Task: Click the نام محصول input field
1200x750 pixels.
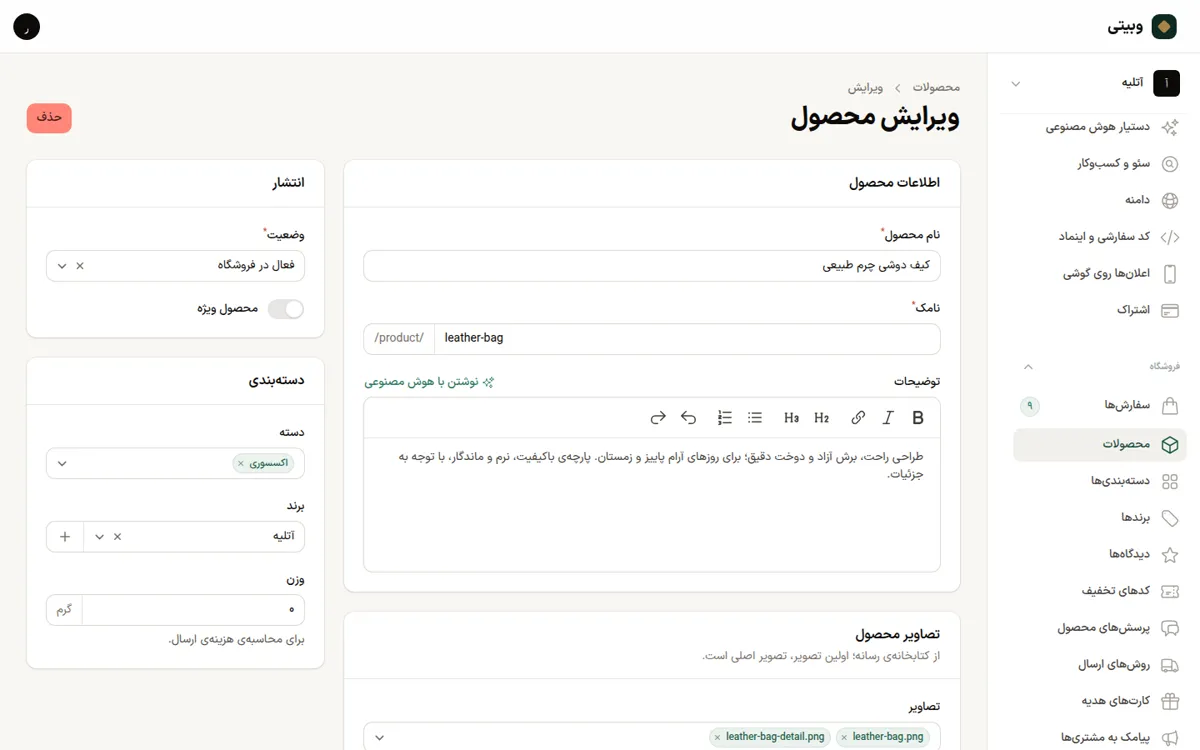Action: [x=652, y=266]
